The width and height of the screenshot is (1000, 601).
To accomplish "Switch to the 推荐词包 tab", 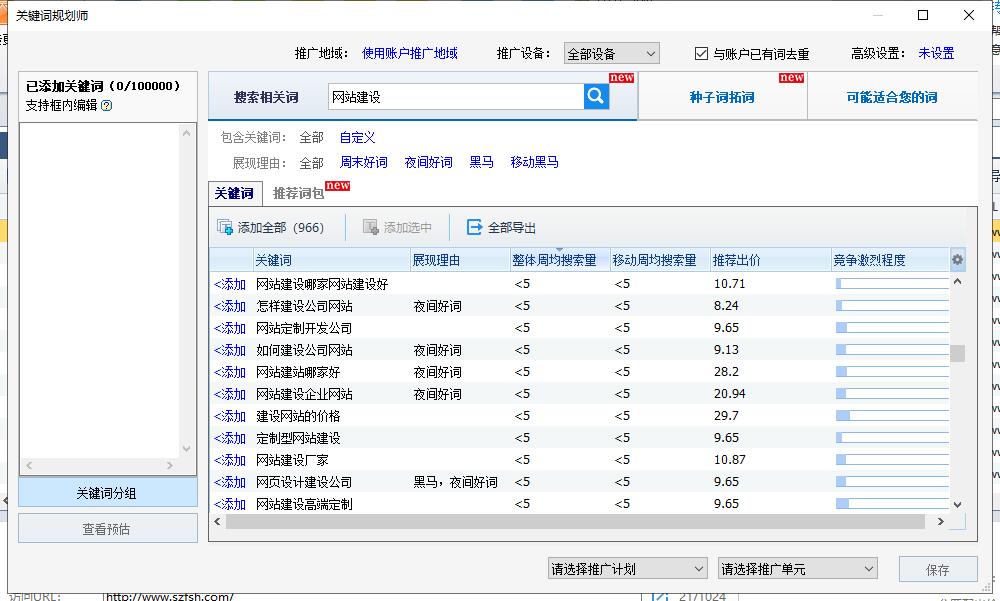I will coord(298,193).
